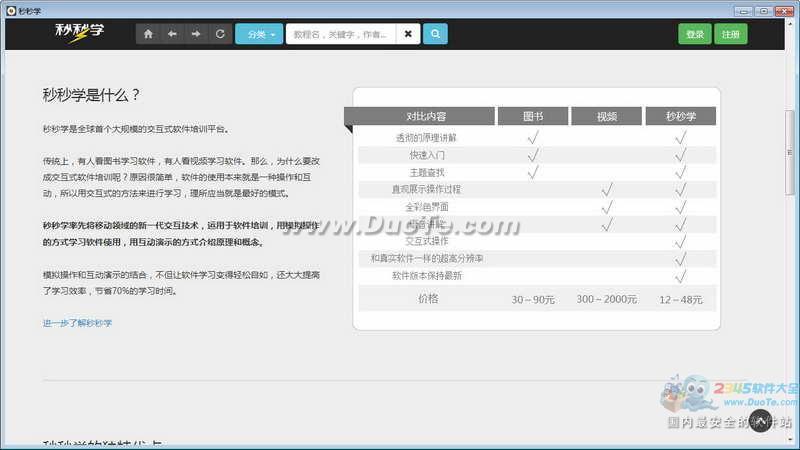The width and height of the screenshot is (800, 450).
Task: Select the 图书 column header
Action: (533, 116)
